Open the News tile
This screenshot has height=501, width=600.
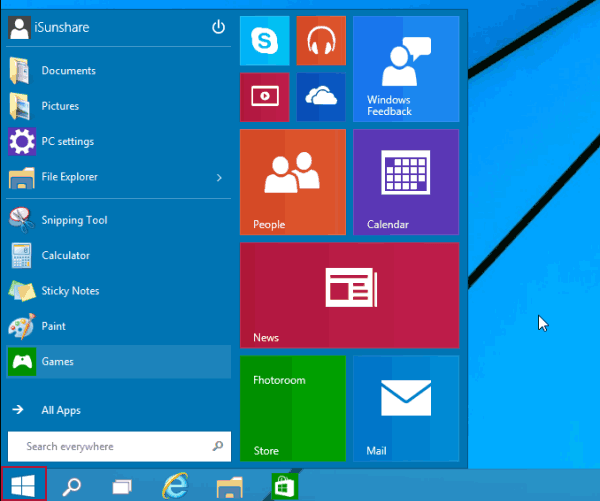(349, 295)
